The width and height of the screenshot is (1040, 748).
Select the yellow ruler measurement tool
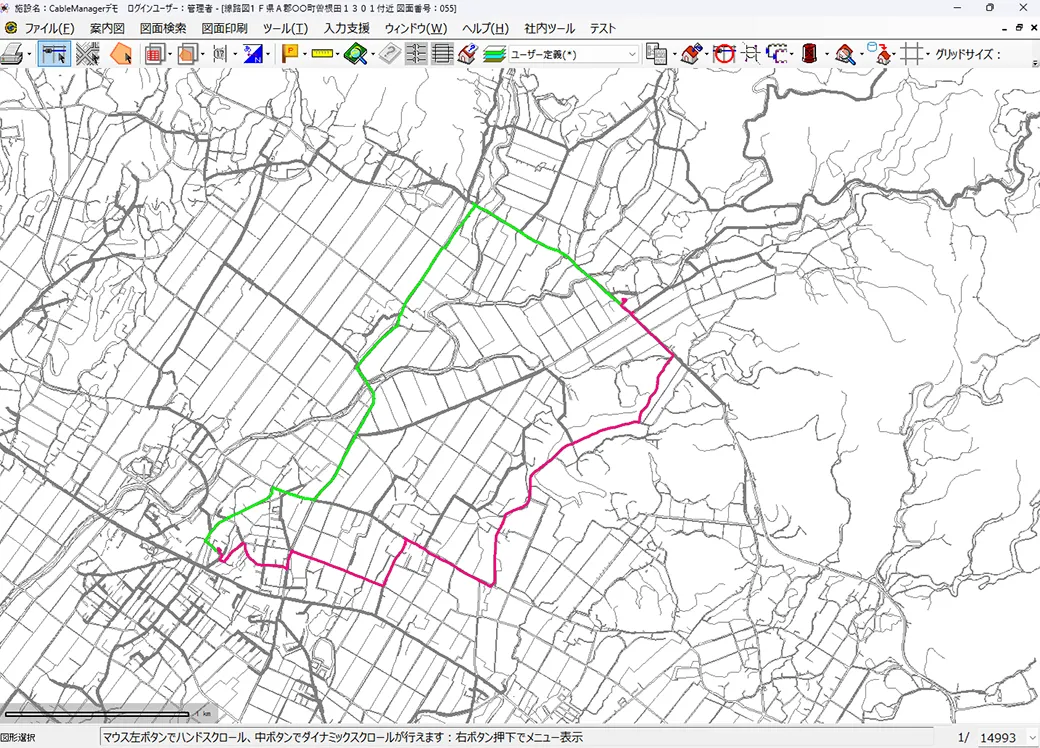tap(322, 54)
